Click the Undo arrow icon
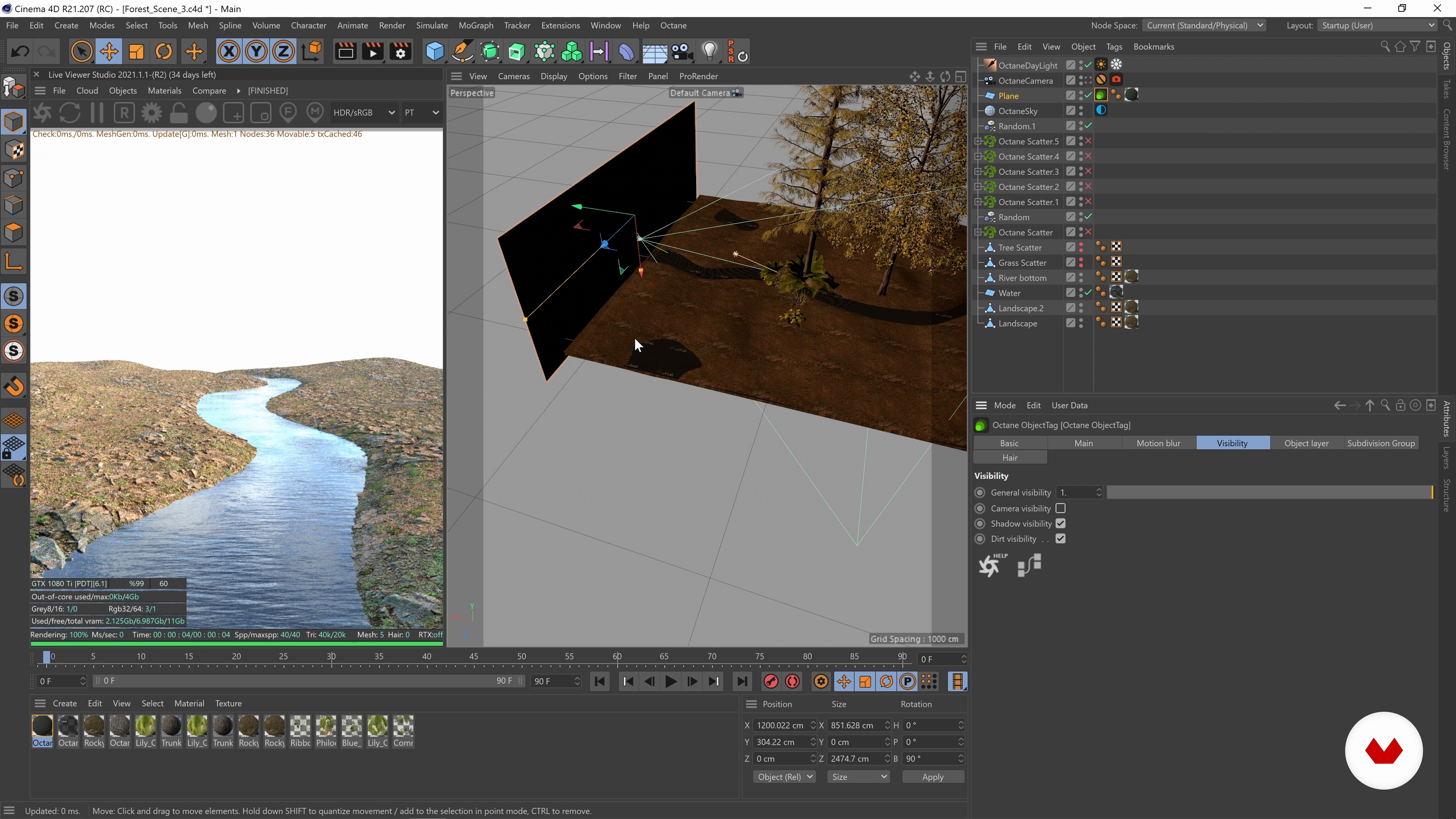 pos(20,52)
